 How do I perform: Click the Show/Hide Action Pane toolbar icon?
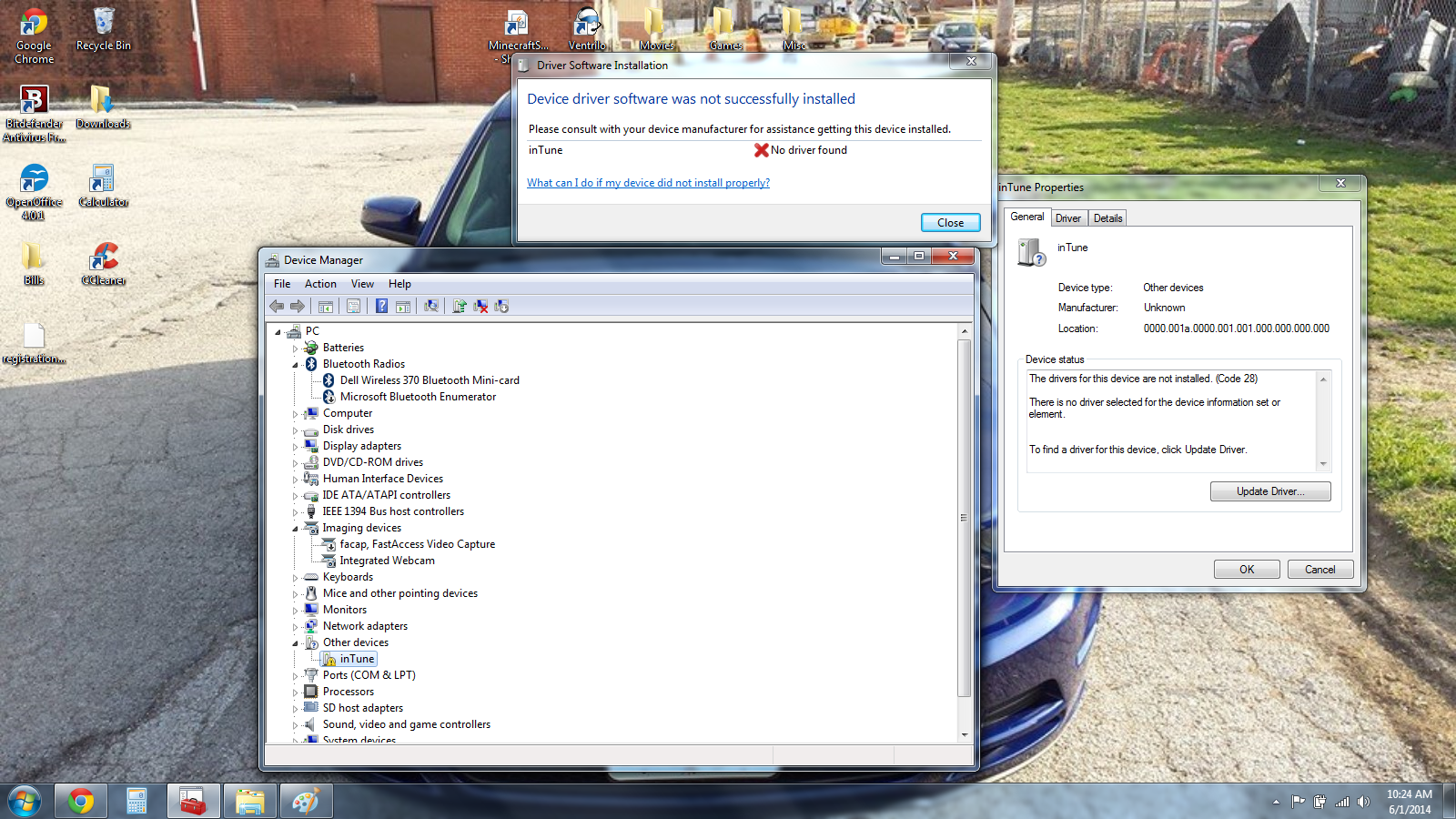pyautogui.click(x=403, y=307)
